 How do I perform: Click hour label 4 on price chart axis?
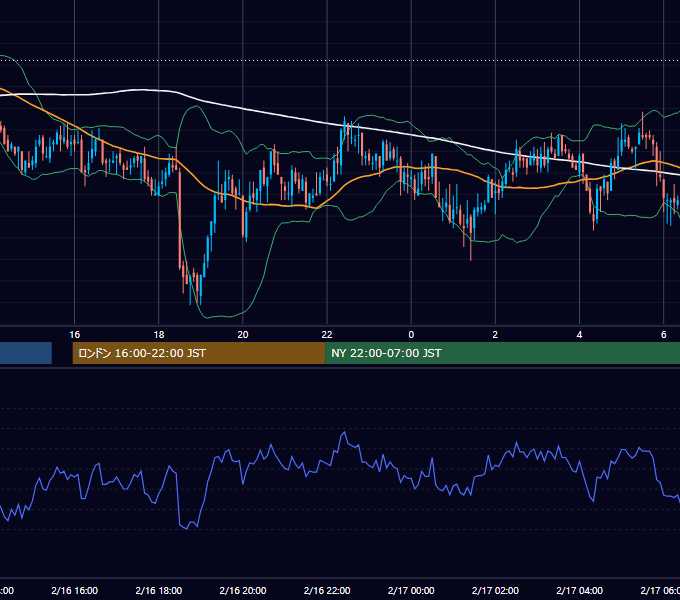[579, 335]
